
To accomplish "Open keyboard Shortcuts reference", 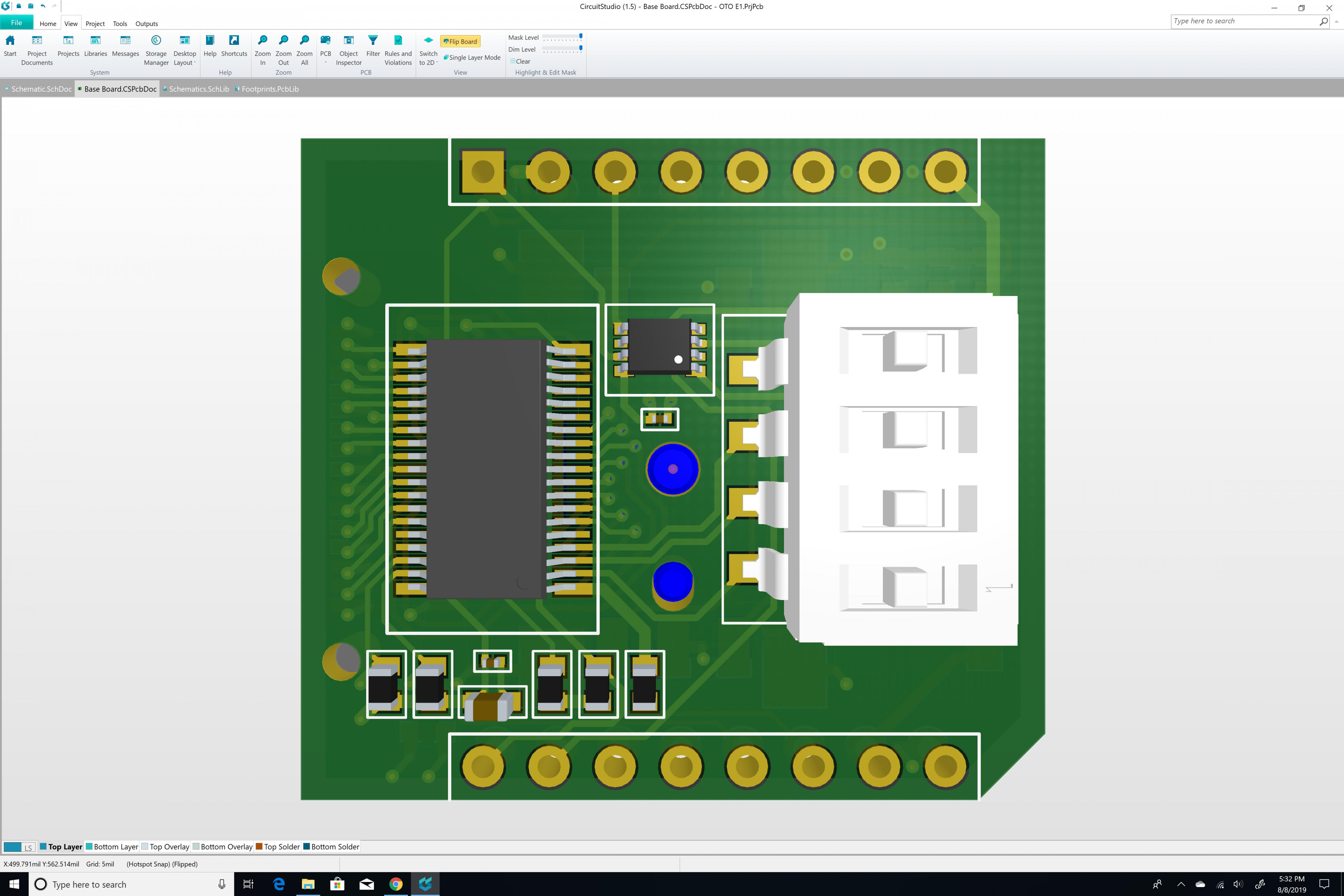I will pos(234,46).
